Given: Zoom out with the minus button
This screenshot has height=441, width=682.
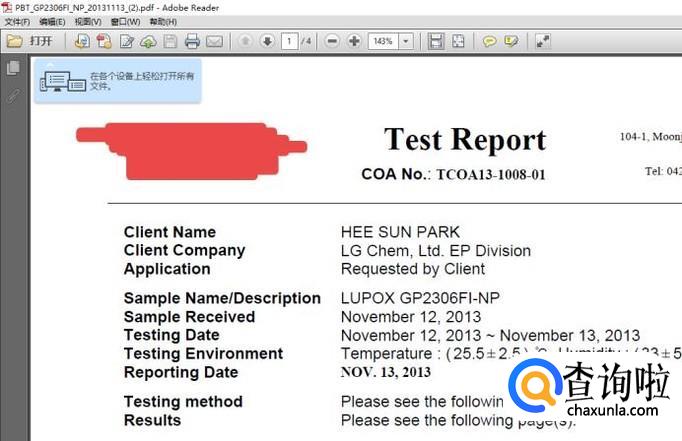Looking at the screenshot, I should click(x=332, y=41).
